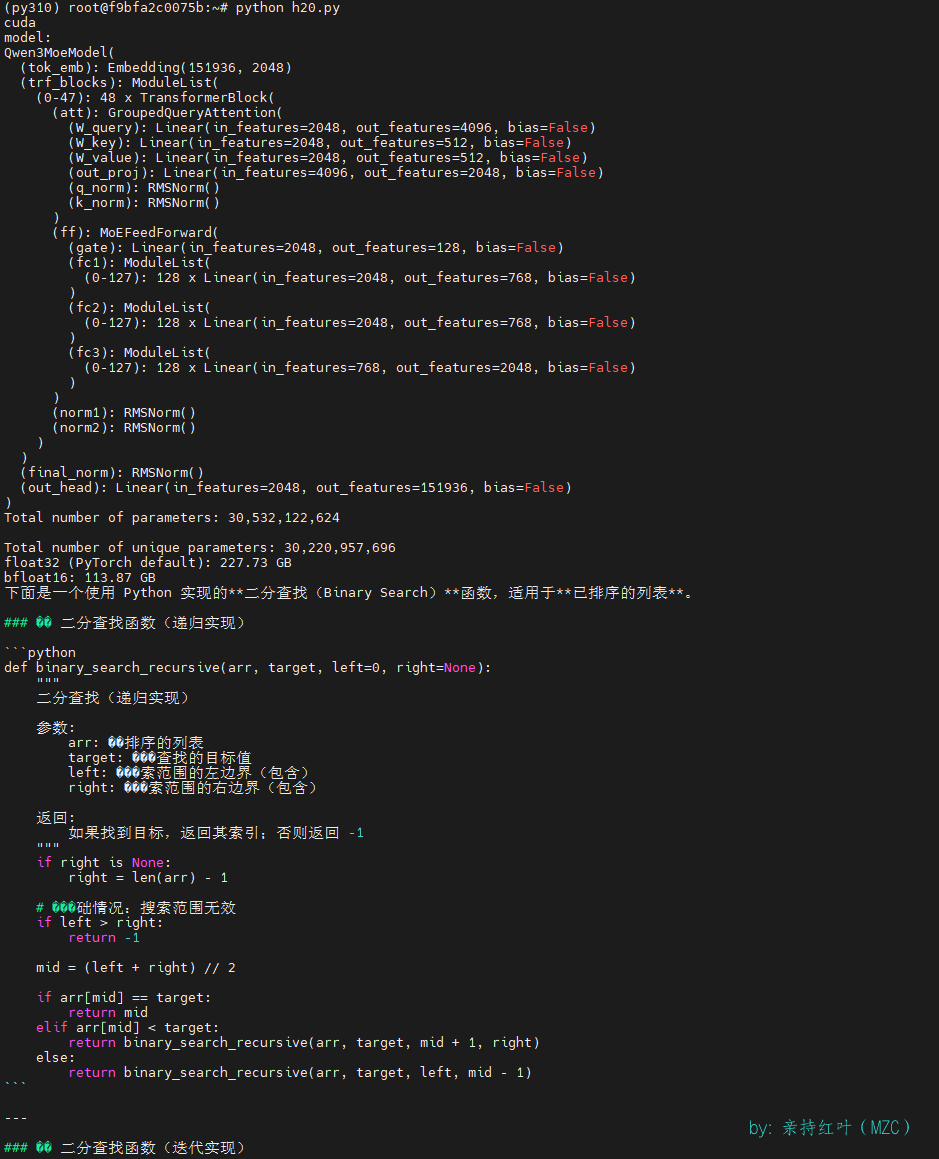Click the recursive call with 'mid + 1, right'
The image size is (939, 1159).
pyautogui.click(x=304, y=1043)
